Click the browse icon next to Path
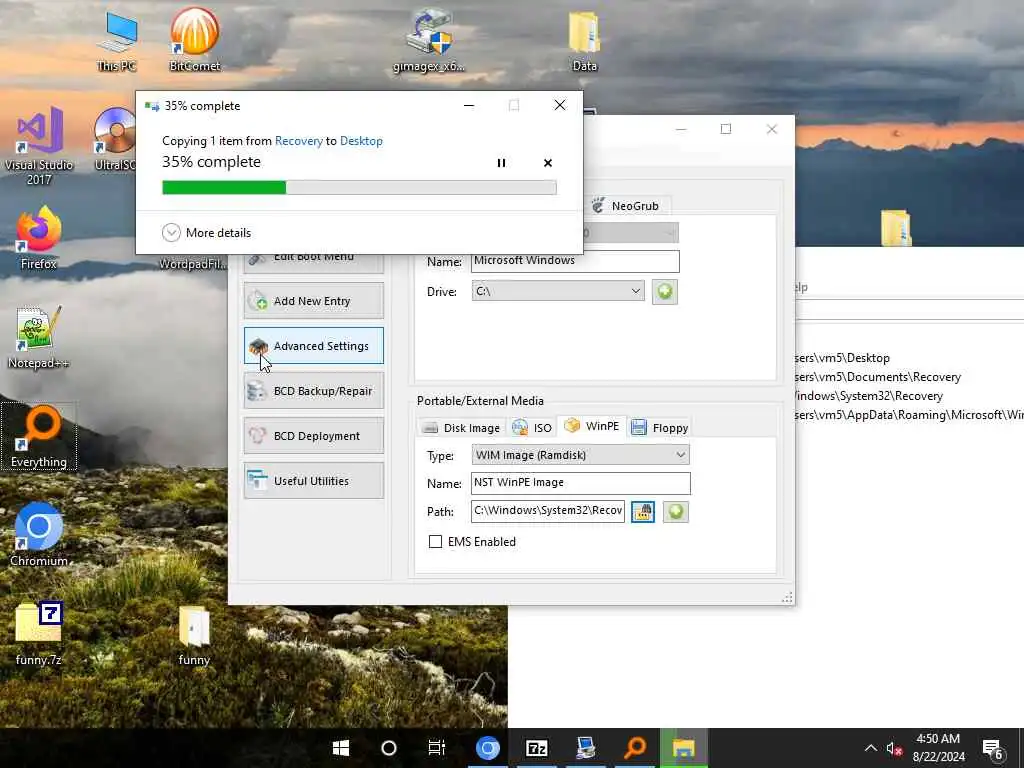 point(643,511)
